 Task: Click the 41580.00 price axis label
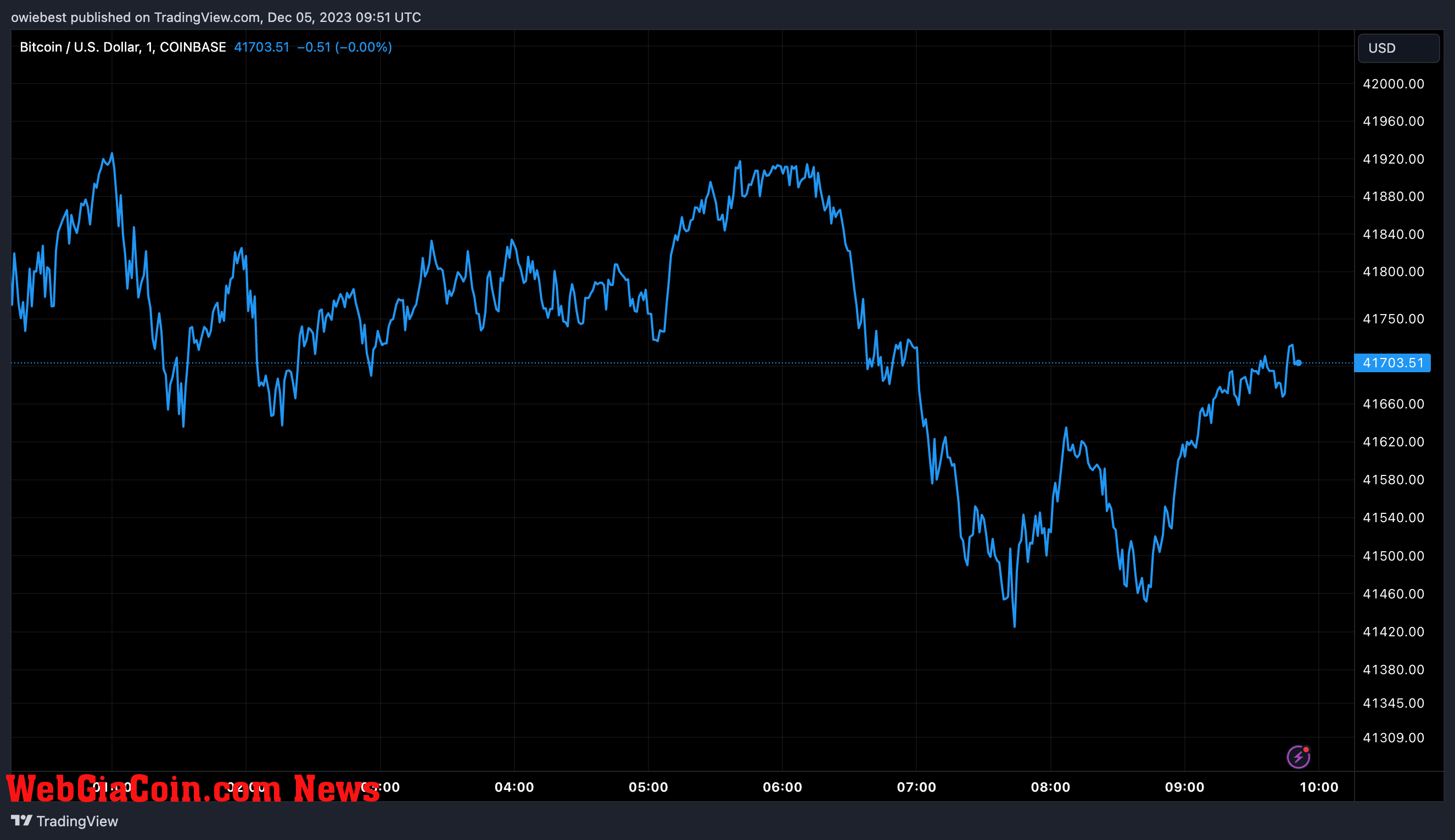point(1394,480)
